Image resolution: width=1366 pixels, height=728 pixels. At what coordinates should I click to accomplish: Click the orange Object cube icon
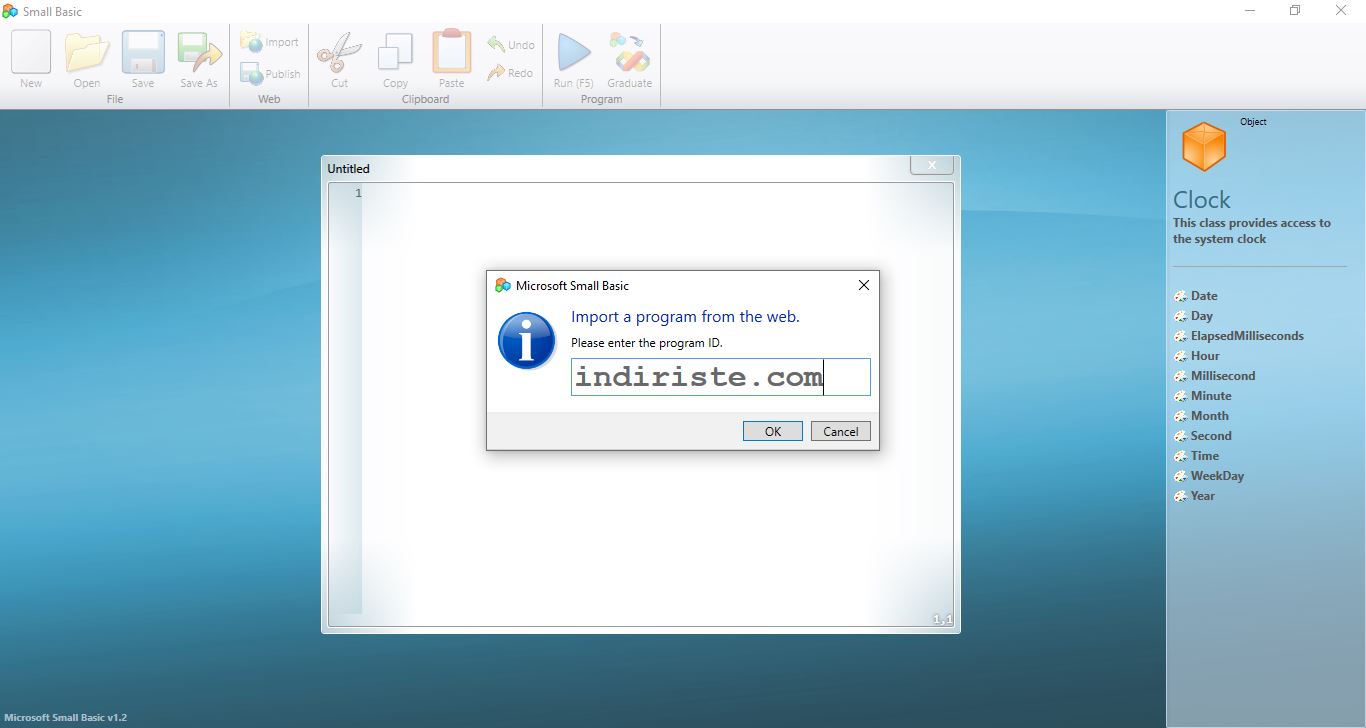click(x=1204, y=146)
